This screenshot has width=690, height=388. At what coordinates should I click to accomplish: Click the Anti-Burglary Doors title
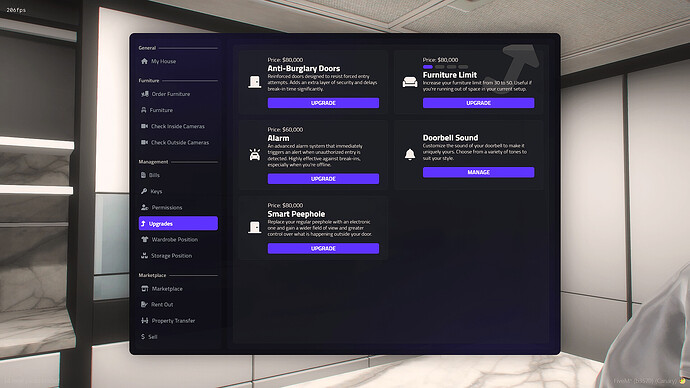tap(304, 69)
